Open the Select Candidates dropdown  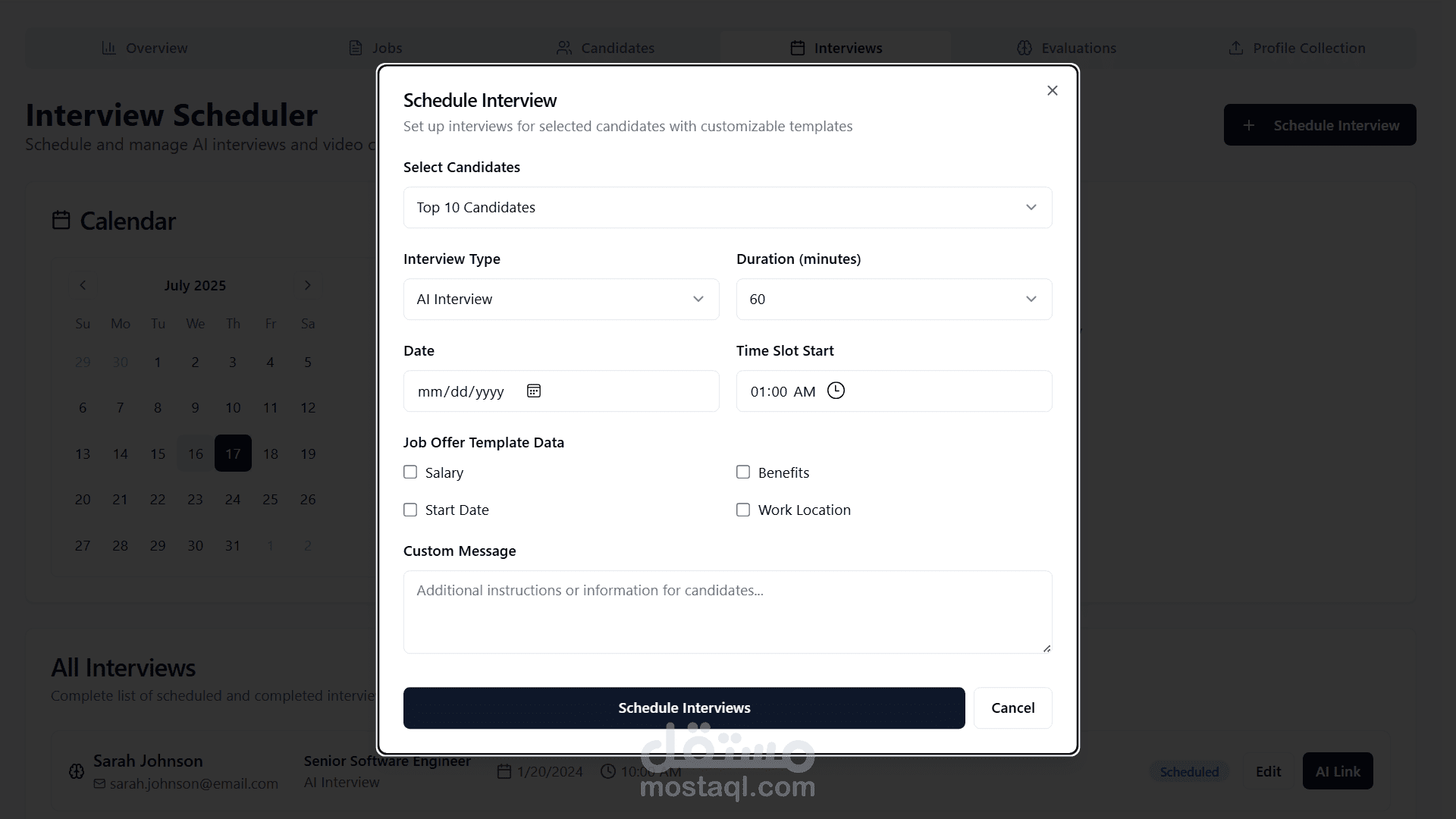coord(727,207)
